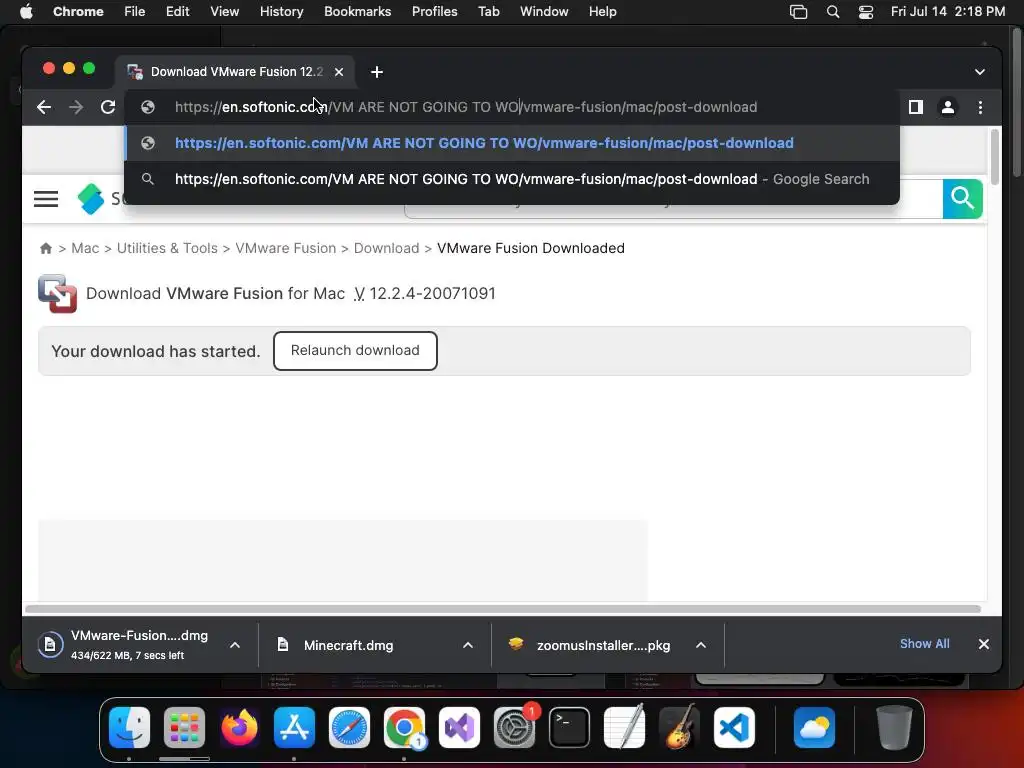The image size is (1024, 768).
Task: Click inside the address bar URL
Action: pyautogui.click(x=466, y=107)
